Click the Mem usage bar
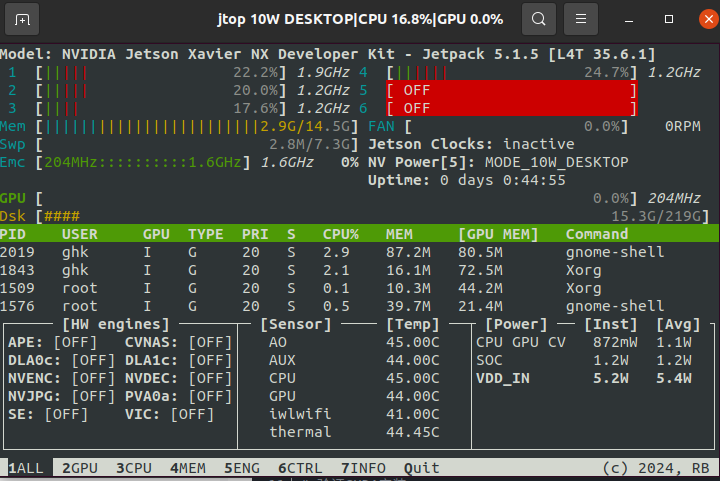 click(197, 126)
